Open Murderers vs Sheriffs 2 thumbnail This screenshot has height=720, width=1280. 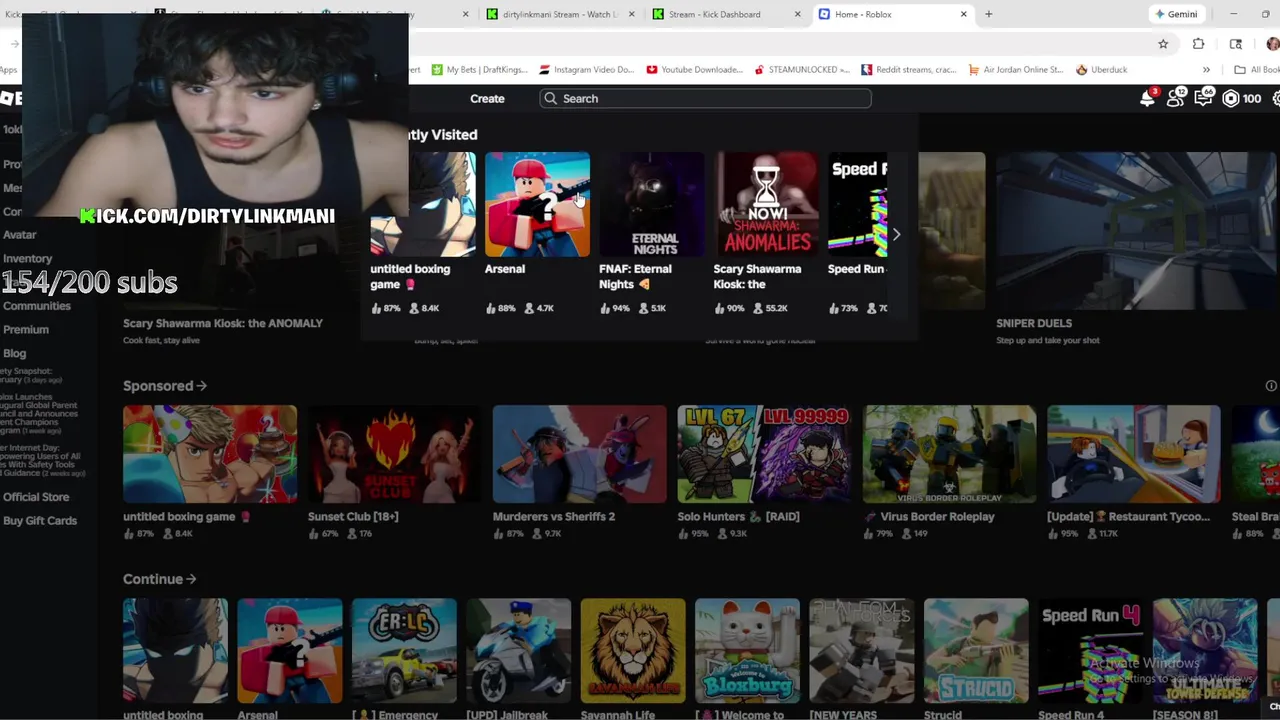(x=579, y=454)
